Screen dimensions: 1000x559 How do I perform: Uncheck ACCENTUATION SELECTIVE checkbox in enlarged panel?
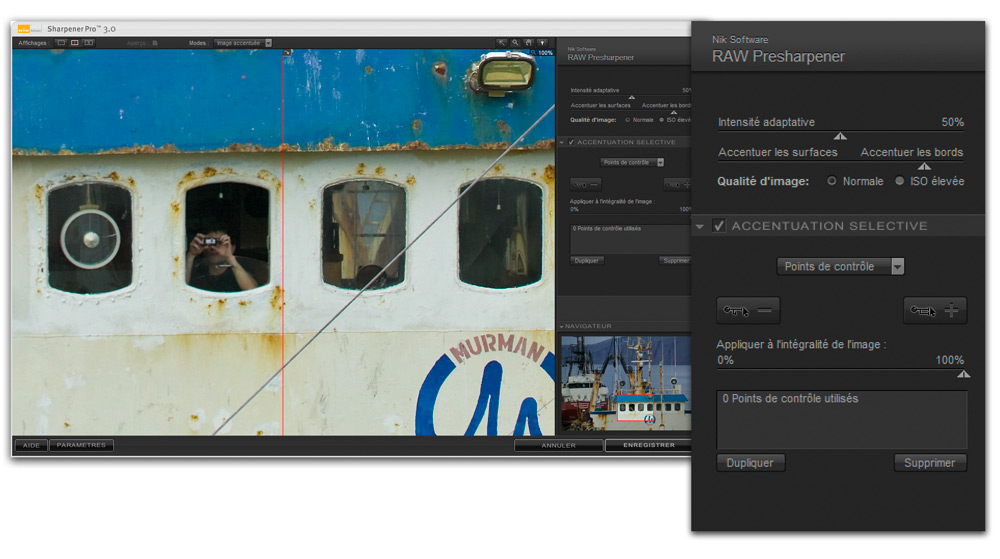[719, 226]
